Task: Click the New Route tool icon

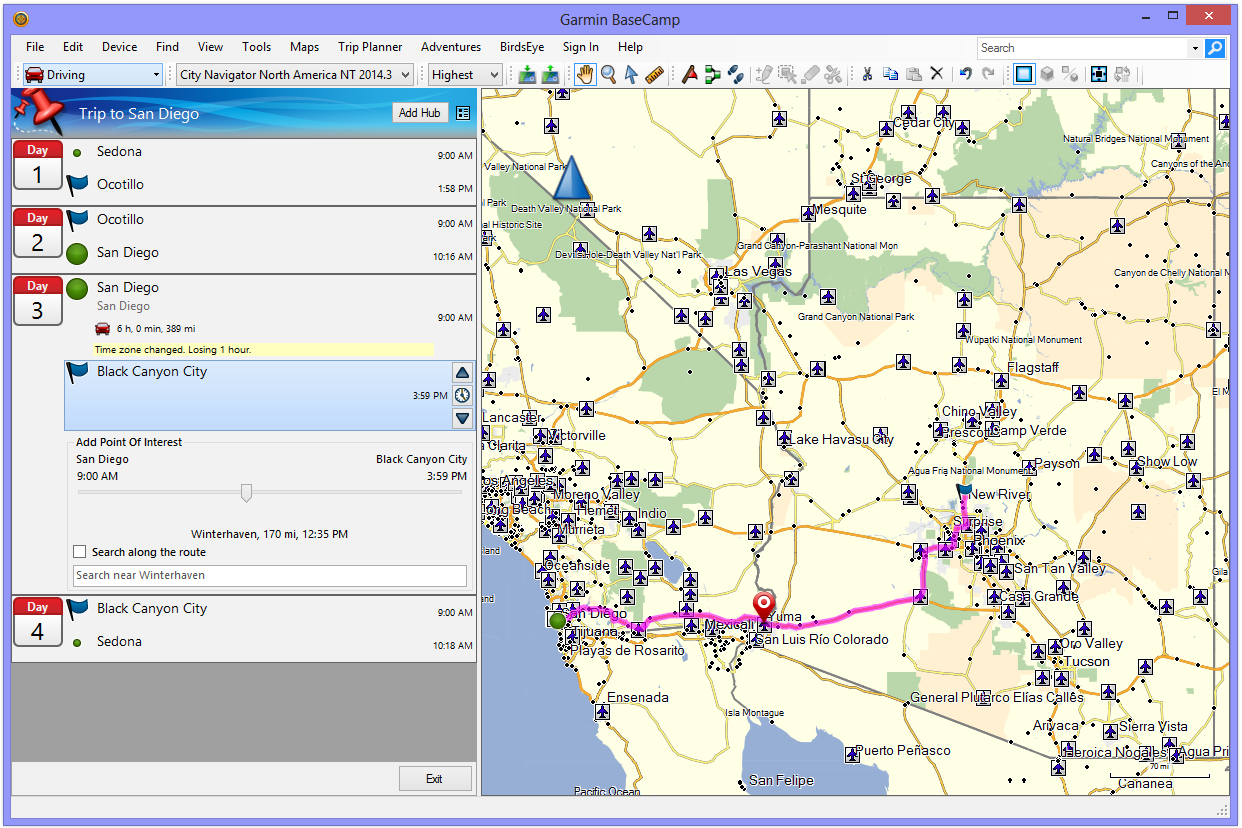Action: pos(712,74)
